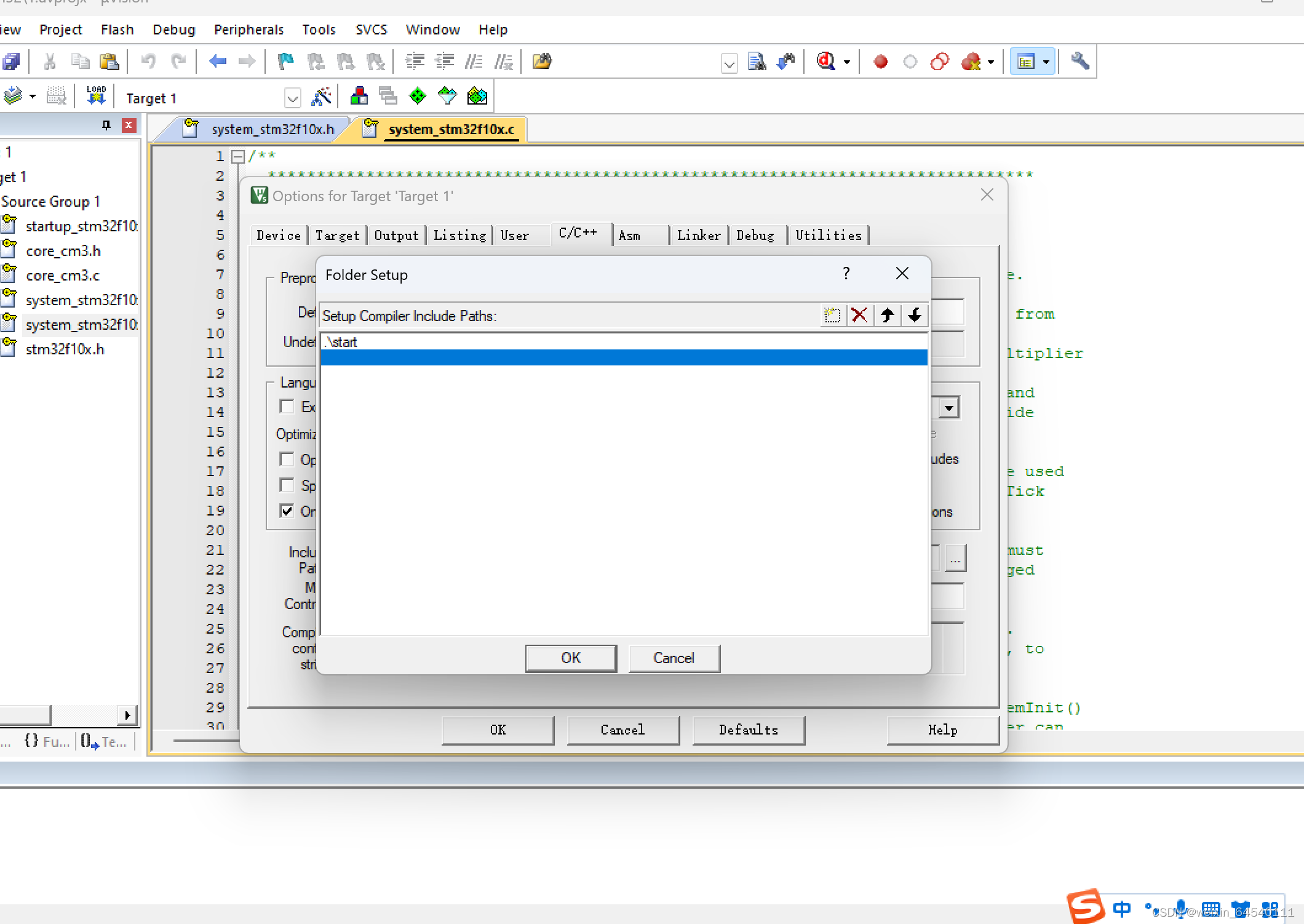Uncheck the Execute-only Code checkbox
This screenshot has height=924, width=1304.
pos(287,407)
